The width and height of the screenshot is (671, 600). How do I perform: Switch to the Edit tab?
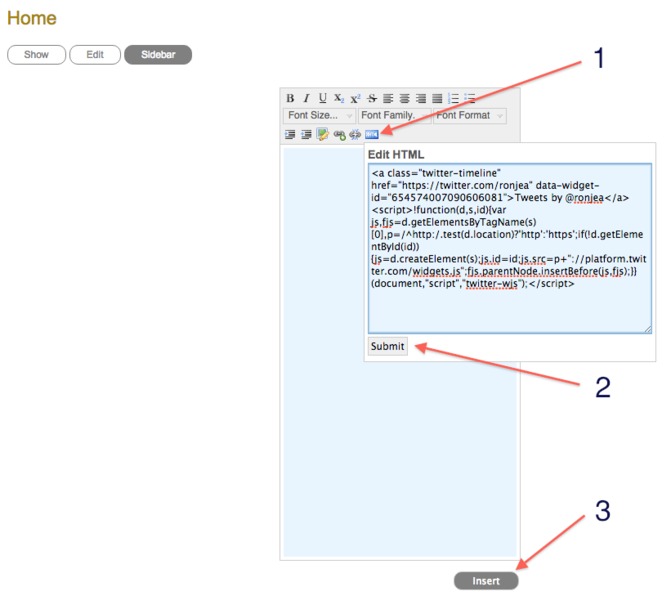point(95,55)
